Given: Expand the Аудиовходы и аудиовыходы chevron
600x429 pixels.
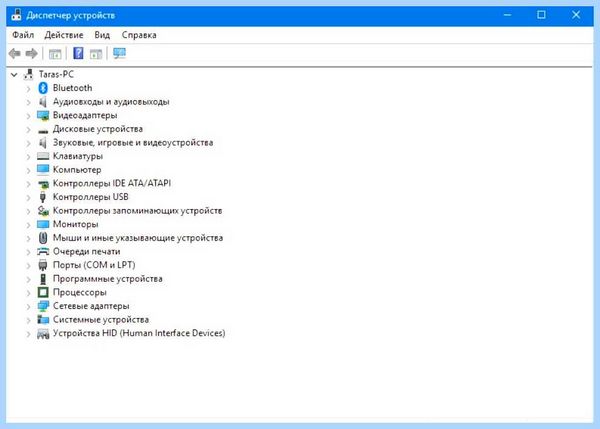Looking at the screenshot, I should click(x=29, y=102).
